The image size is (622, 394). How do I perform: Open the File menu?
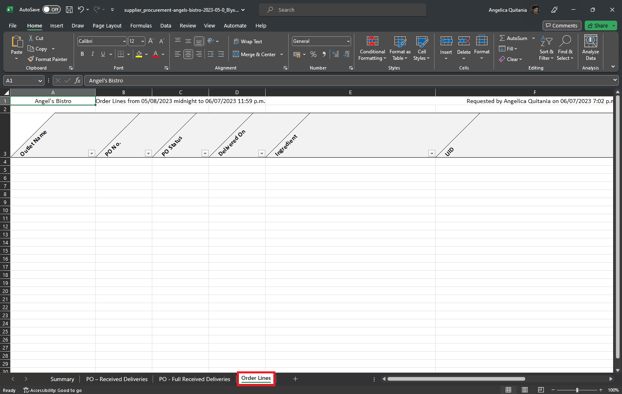(x=13, y=25)
